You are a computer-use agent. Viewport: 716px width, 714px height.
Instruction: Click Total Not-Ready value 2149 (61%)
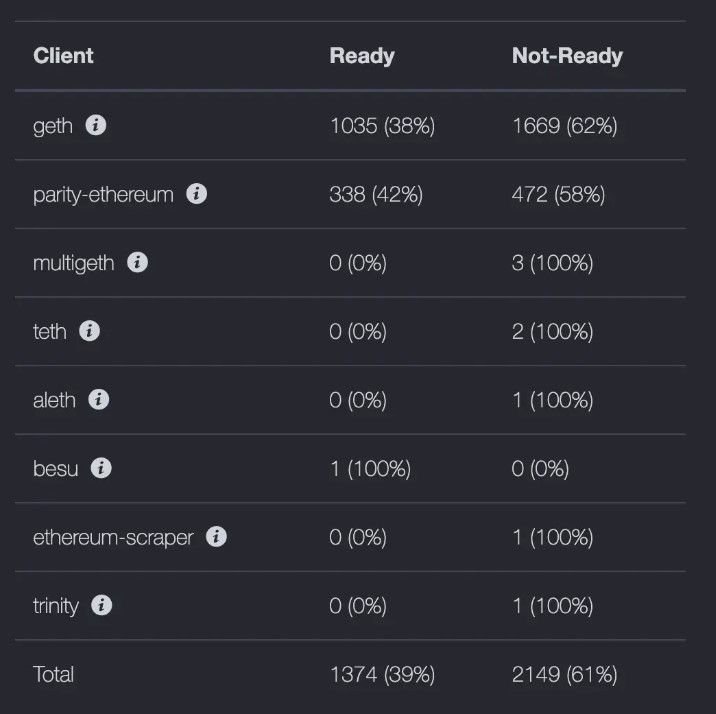[564, 675]
